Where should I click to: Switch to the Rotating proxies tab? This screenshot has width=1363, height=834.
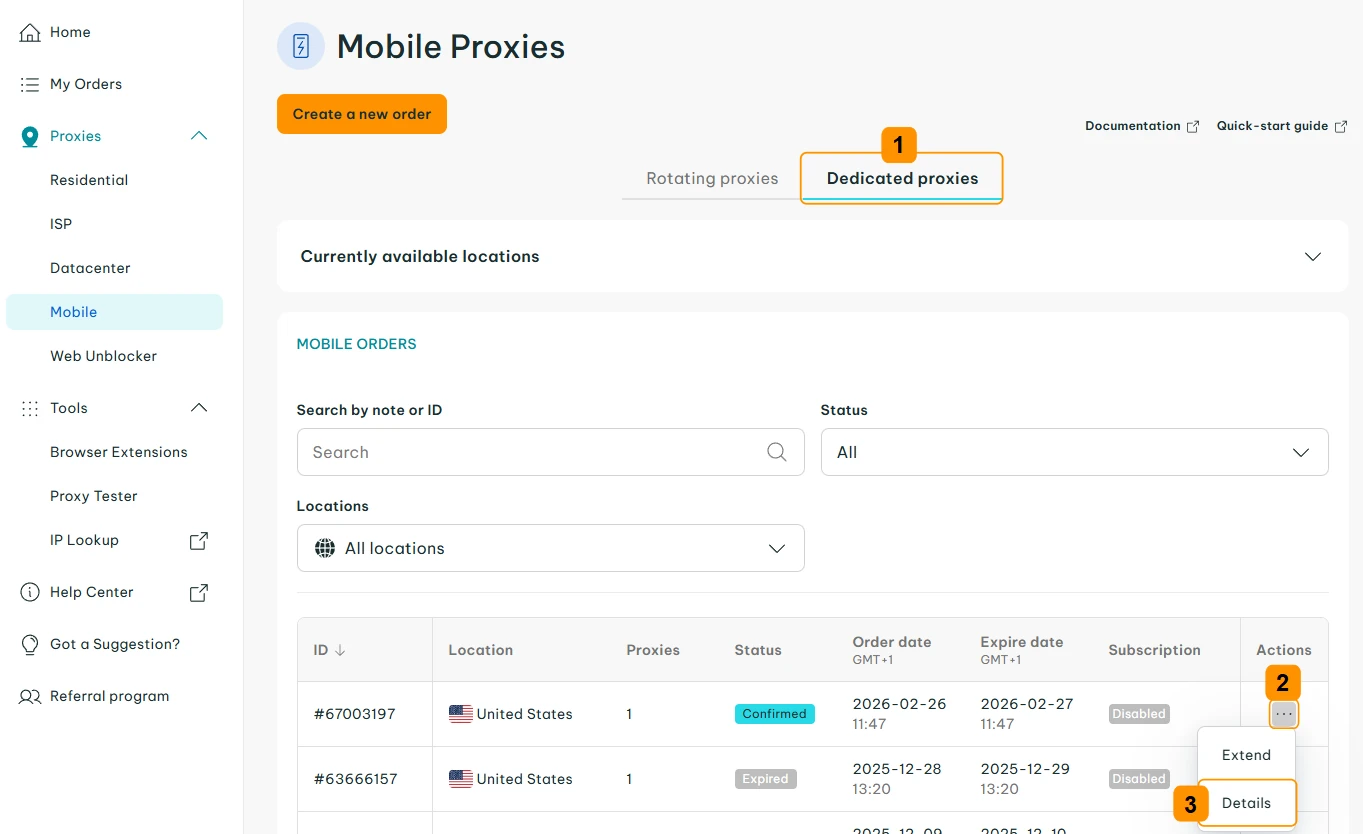711,178
